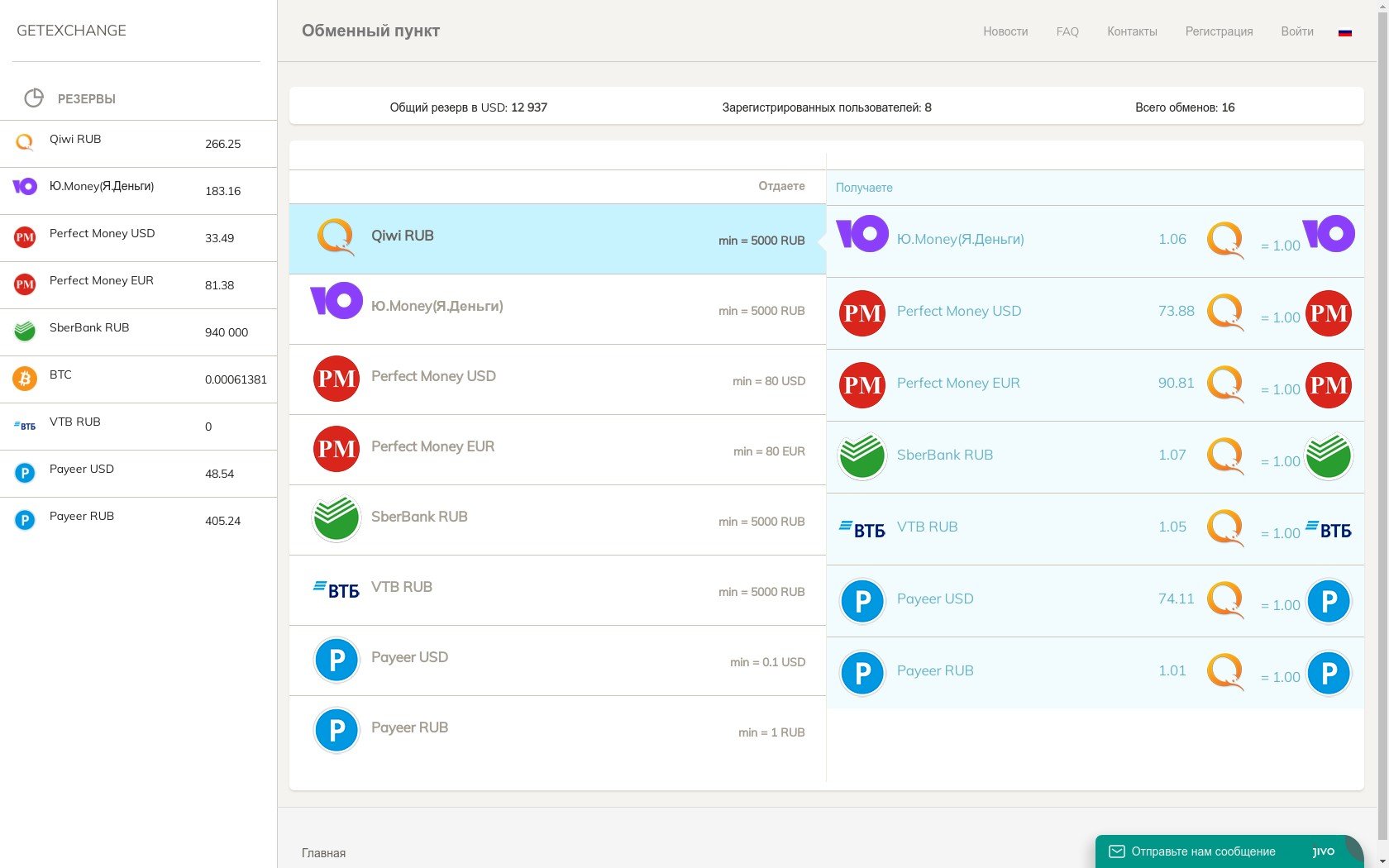Viewport: 1389px width, 868px height.
Task: Click the Ю.Money logo in the Отдаете list
Action: pyautogui.click(x=337, y=301)
